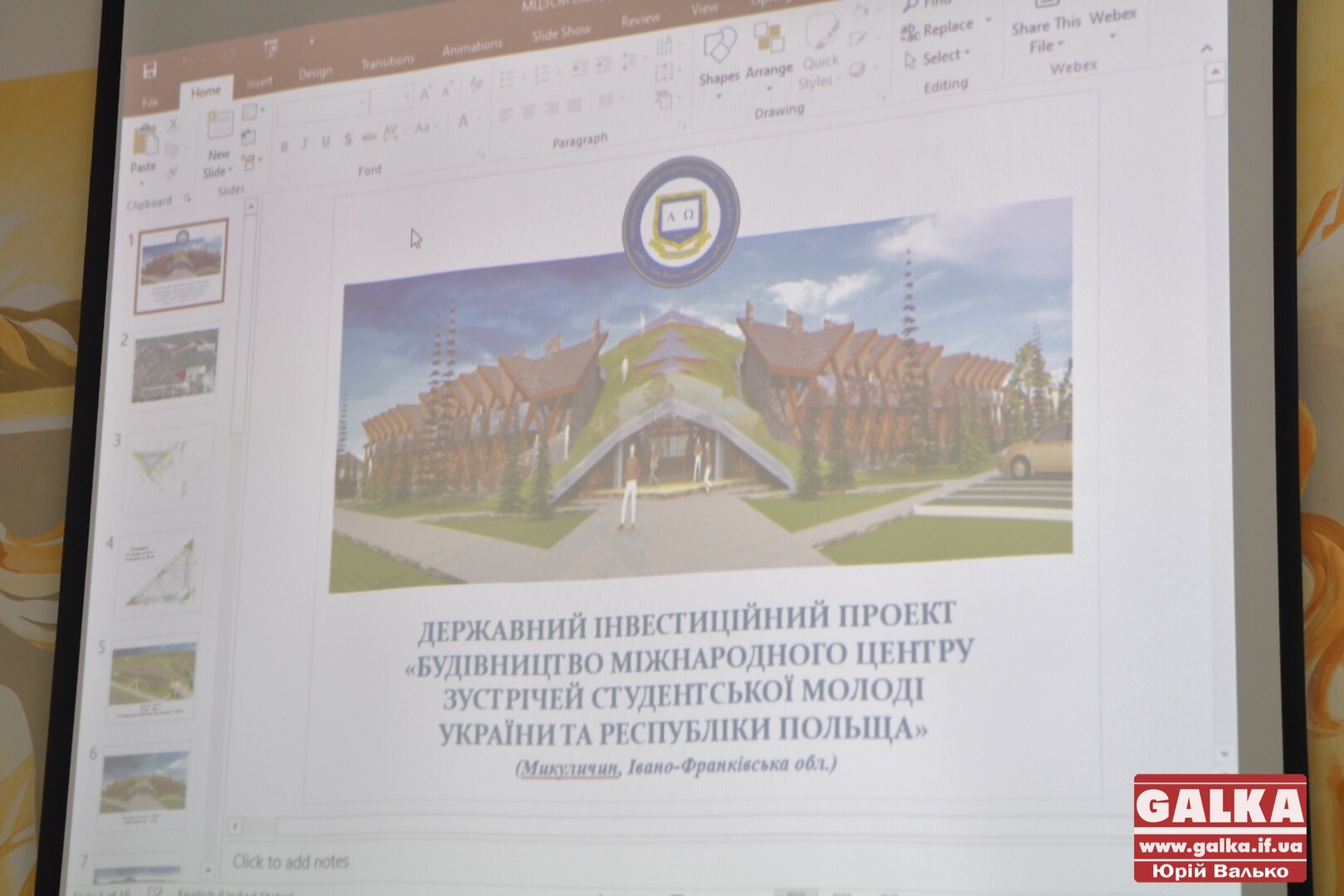Click Decrease Font Size icon
Viewport: 1344px width, 896px height.
click(446, 90)
